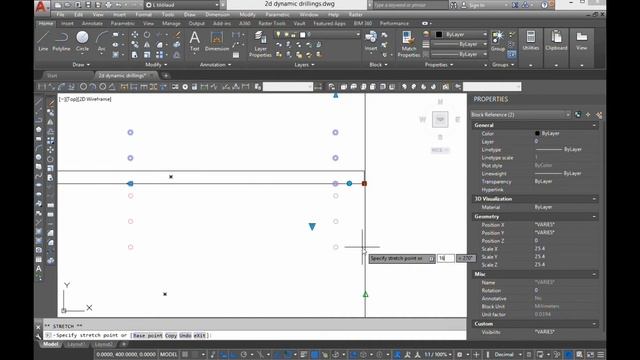Select the Arc tool
The image size is (640, 360).
(x=101, y=41)
